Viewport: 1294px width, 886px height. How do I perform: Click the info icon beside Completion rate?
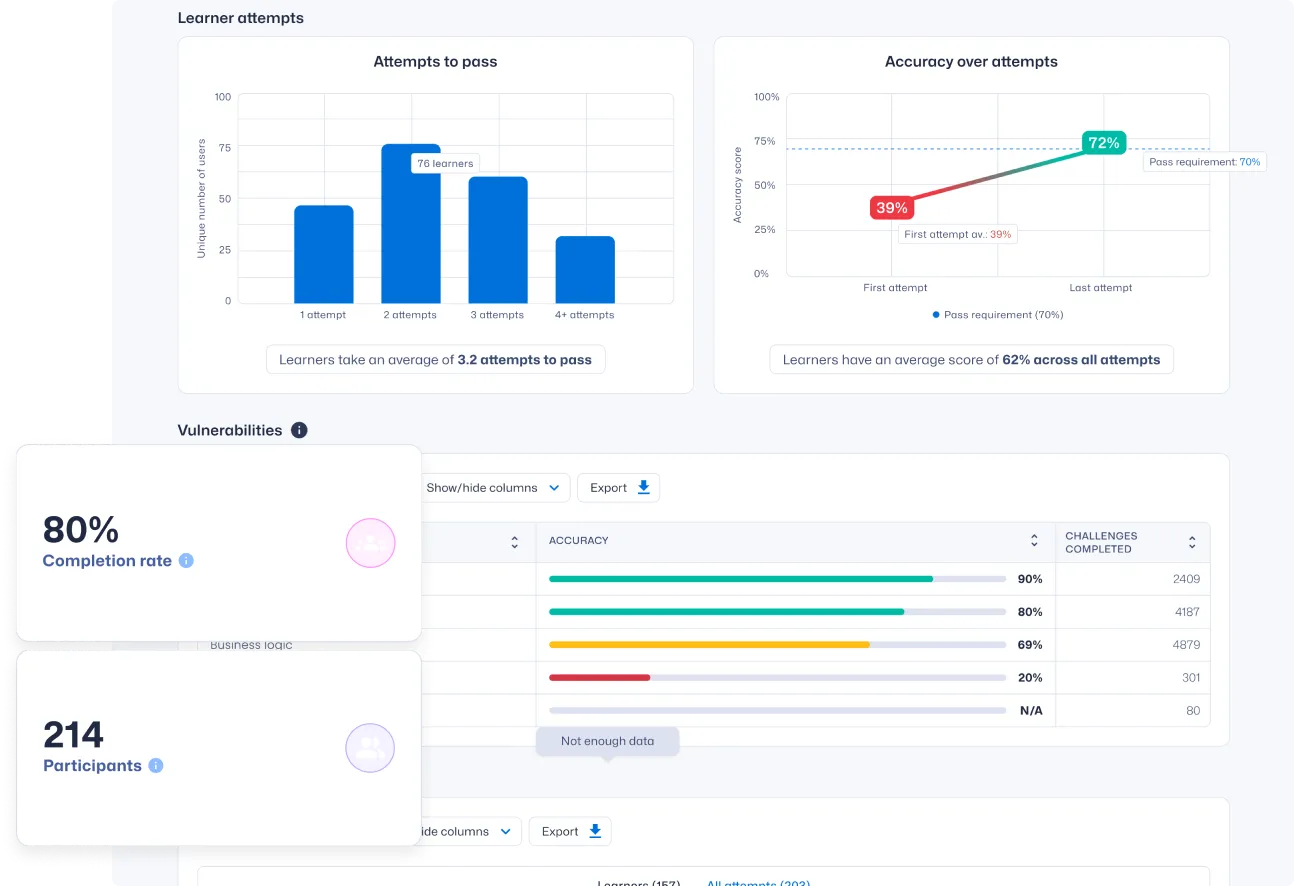click(x=185, y=561)
